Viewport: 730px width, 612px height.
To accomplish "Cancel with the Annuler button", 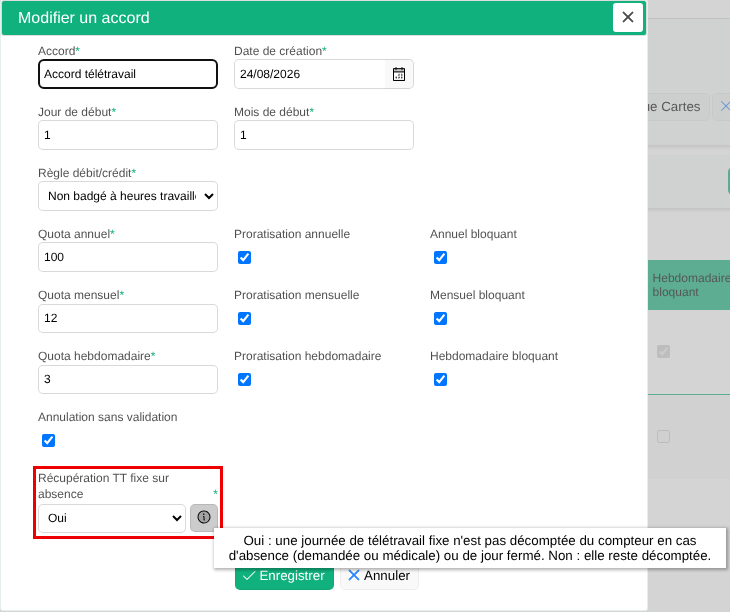I will coord(379,576).
